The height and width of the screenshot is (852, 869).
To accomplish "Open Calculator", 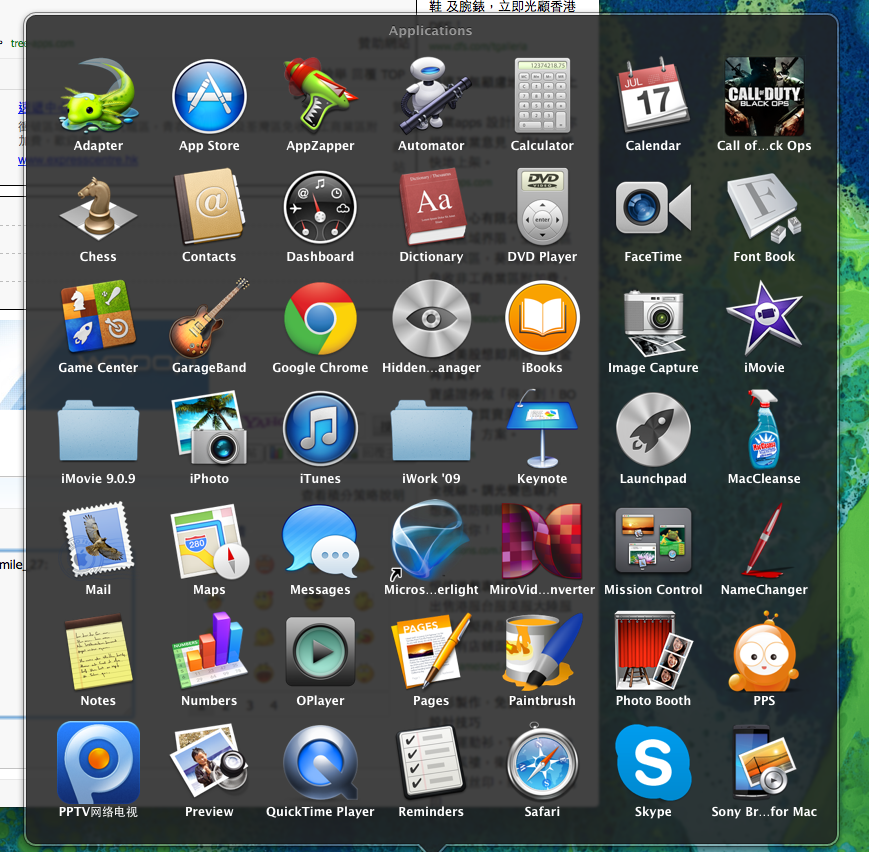I will coord(542,95).
